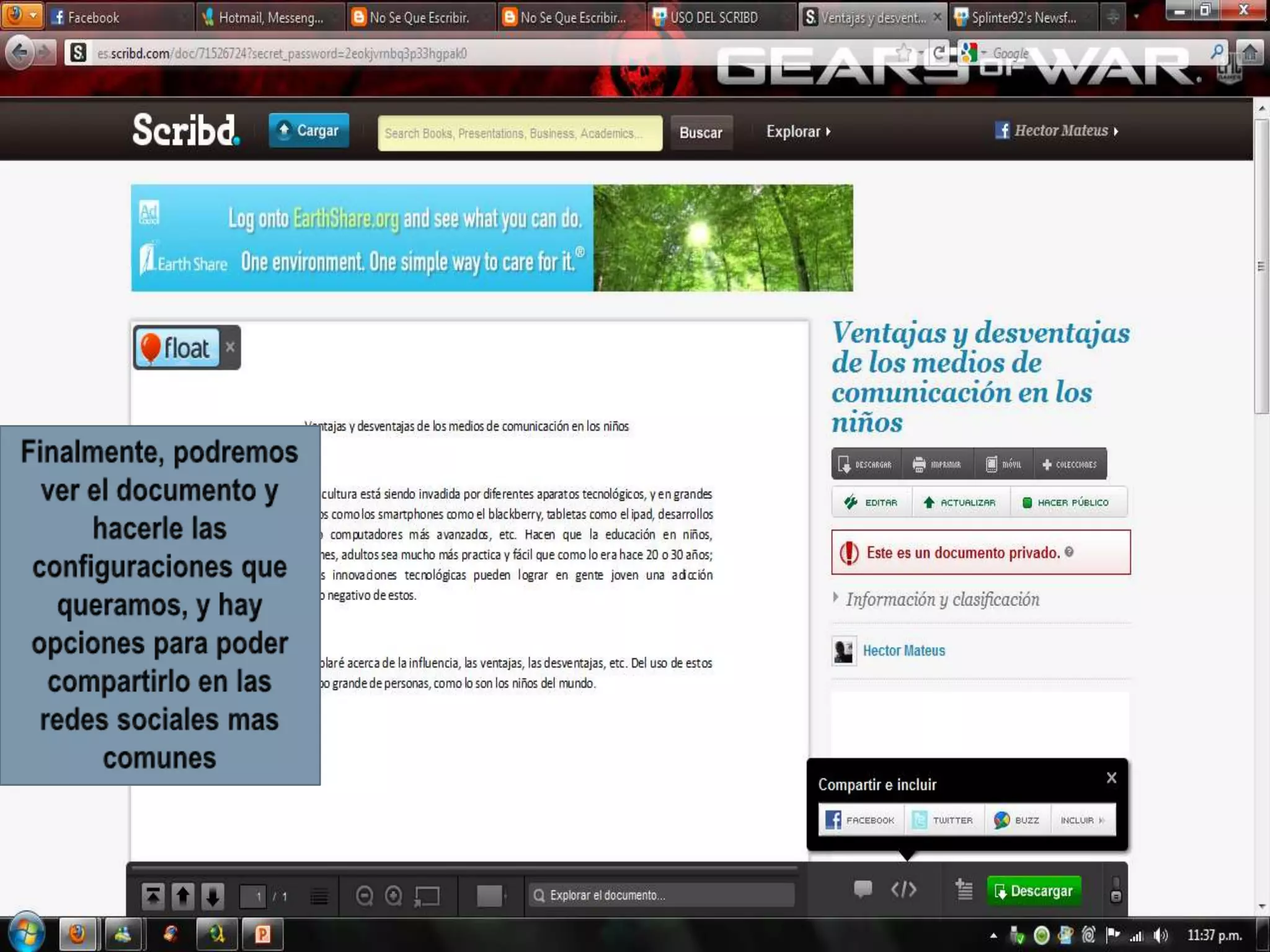Open the Hector Mateus author profile link
Screen dimensions: 1270x952
pos(904,650)
